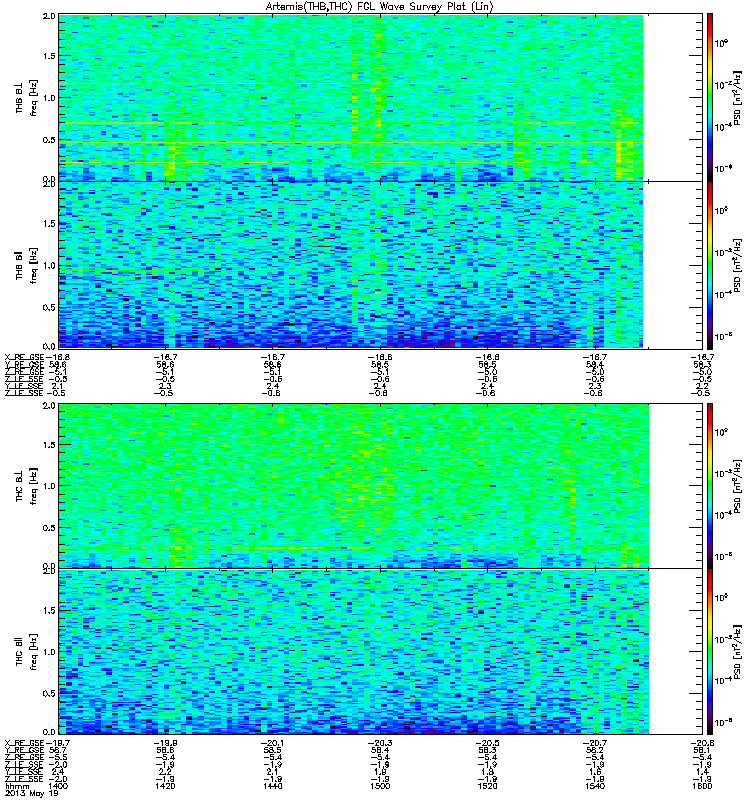
Task: Click the '1500' time label on the bottom axis
Action: pyautogui.click(x=380, y=786)
